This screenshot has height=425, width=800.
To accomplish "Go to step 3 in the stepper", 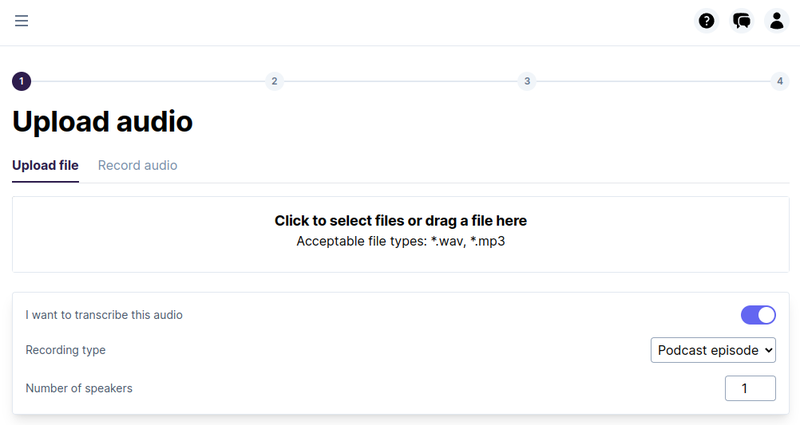I will (x=527, y=81).
